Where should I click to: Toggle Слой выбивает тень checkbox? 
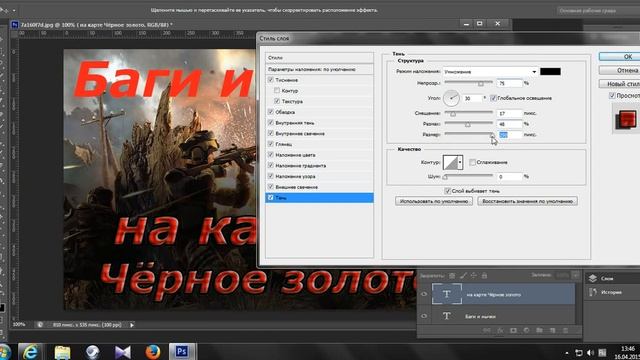pyautogui.click(x=447, y=191)
